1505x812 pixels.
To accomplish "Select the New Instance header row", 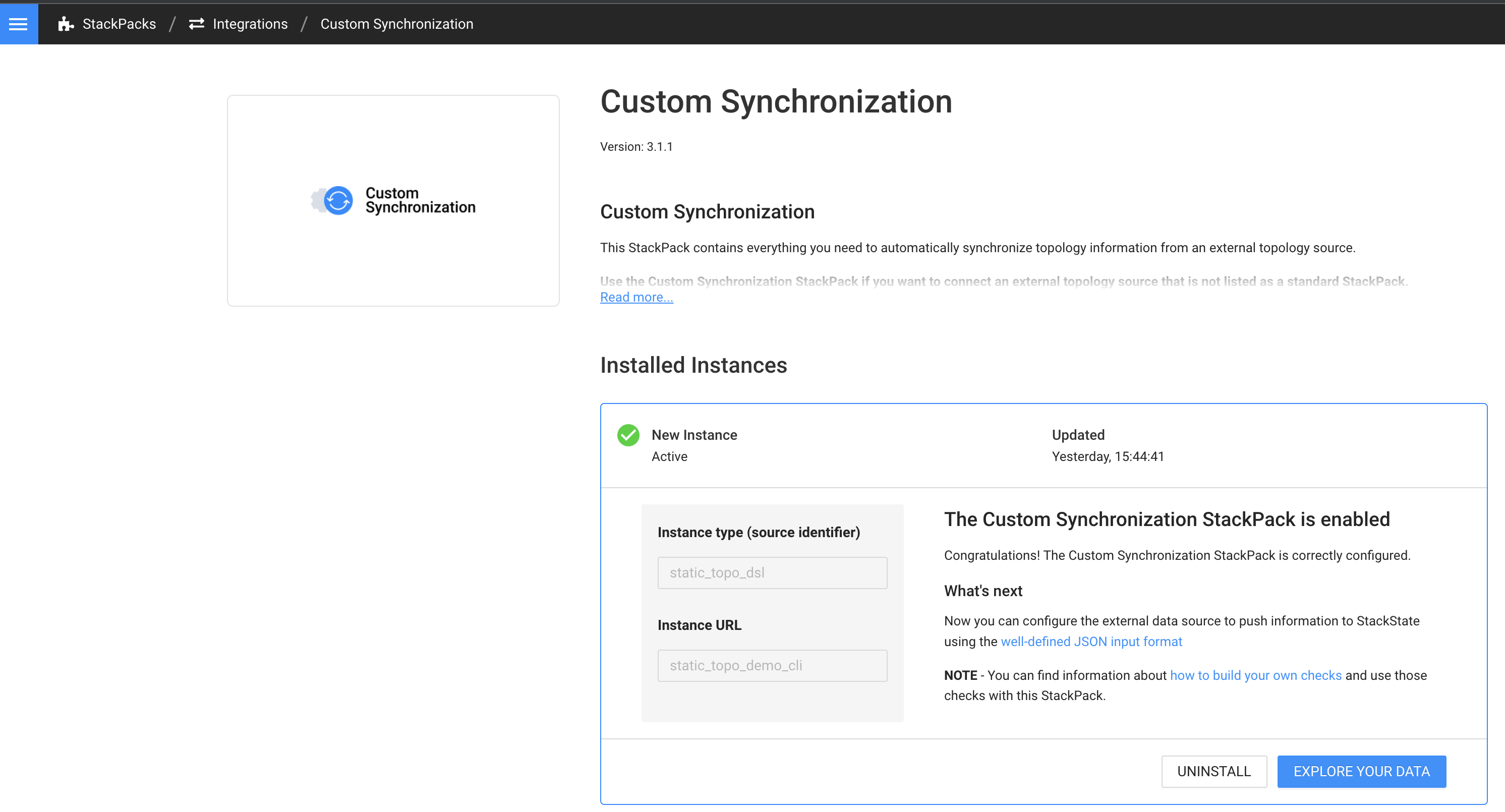I will (x=1044, y=446).
